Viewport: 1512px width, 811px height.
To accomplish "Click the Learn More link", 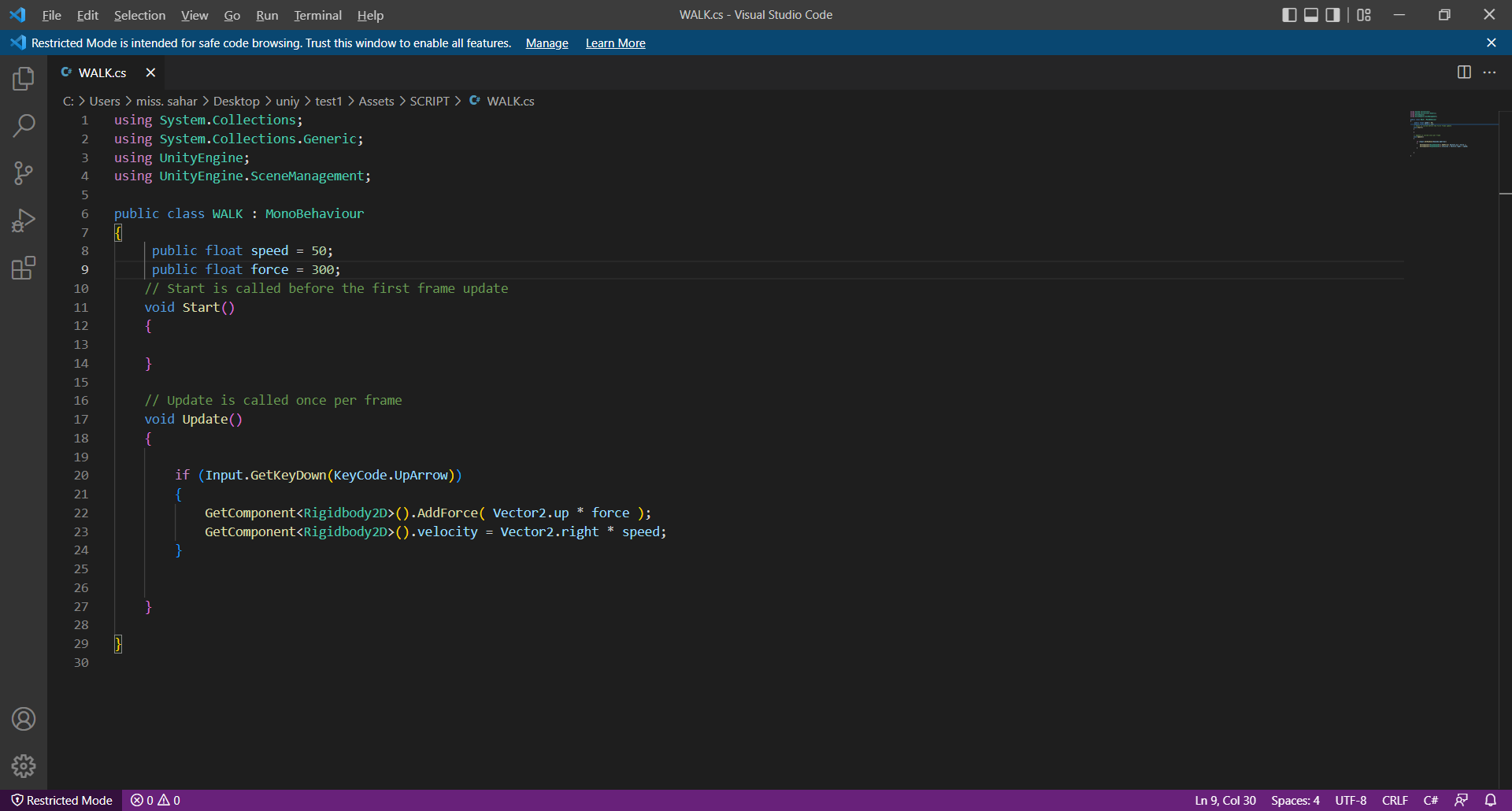I will tap(615, 43).
